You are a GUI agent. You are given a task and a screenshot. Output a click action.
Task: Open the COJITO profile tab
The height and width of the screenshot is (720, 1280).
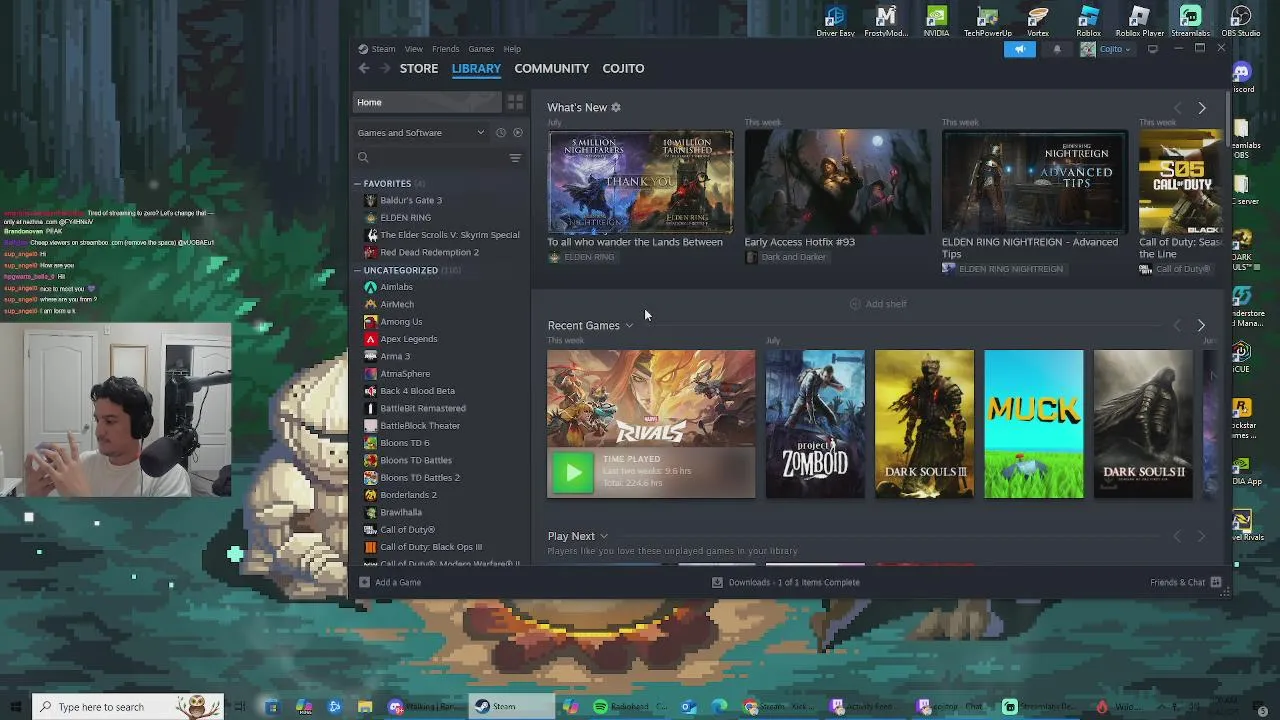[623, 68]
